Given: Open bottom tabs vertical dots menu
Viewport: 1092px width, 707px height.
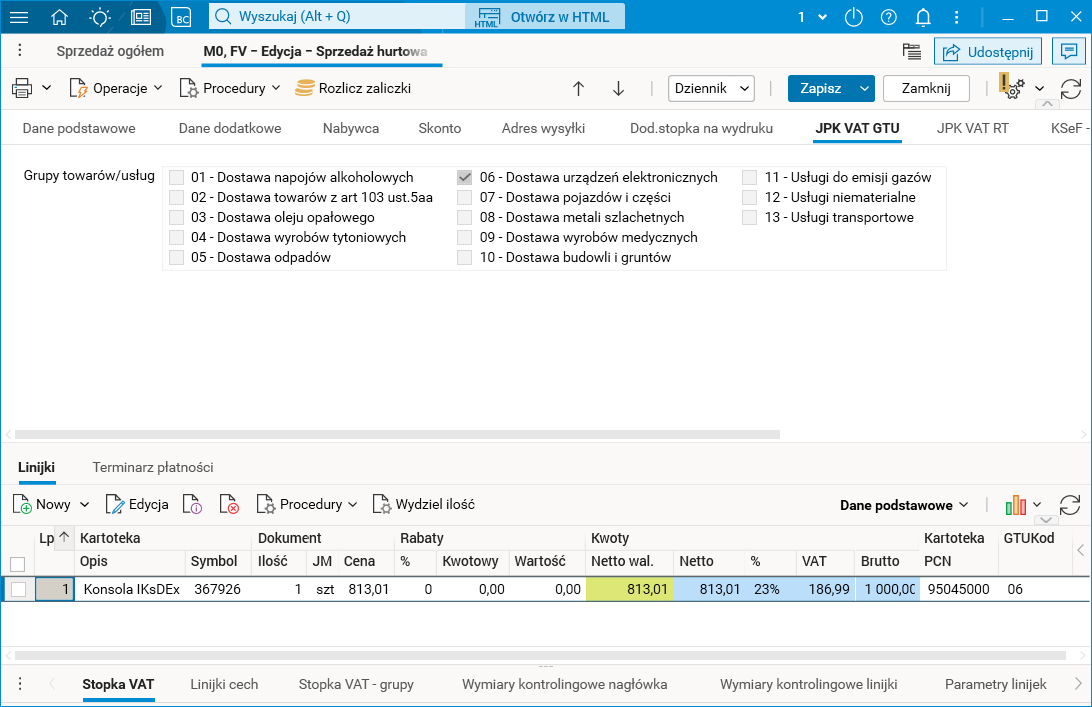Looking at the screenshot, I should pos(20,684).
